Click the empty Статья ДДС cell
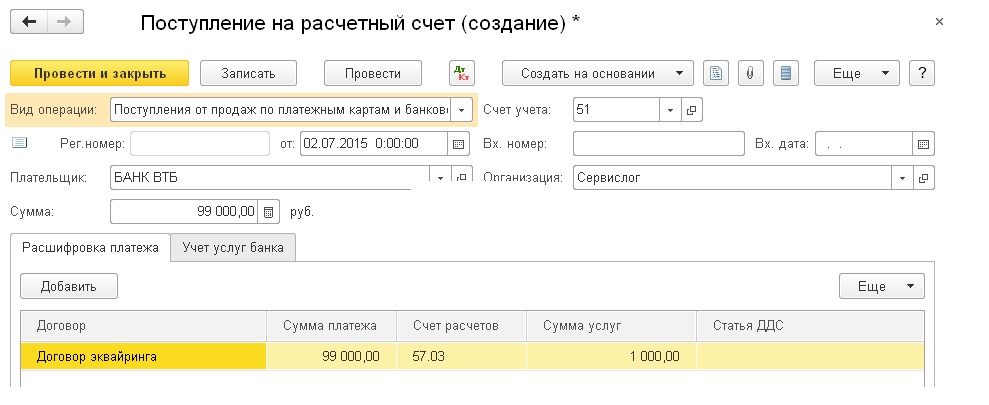The width and height of the screenshot is (989, 405). [811, 356]
